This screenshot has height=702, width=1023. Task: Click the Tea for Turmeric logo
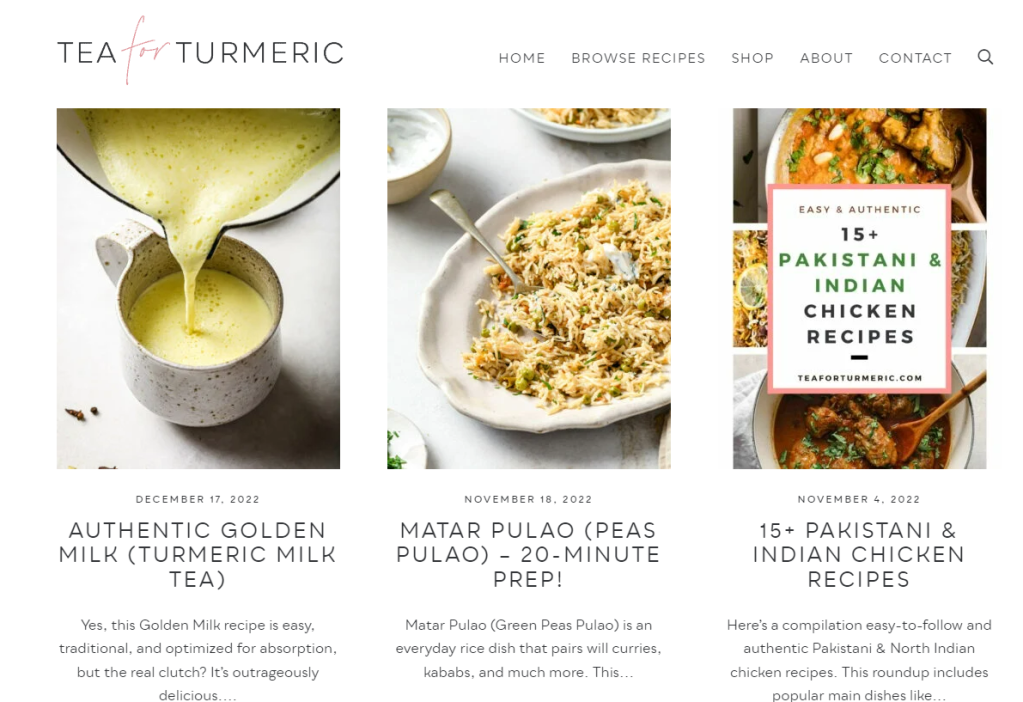click(x=200, y=51)
